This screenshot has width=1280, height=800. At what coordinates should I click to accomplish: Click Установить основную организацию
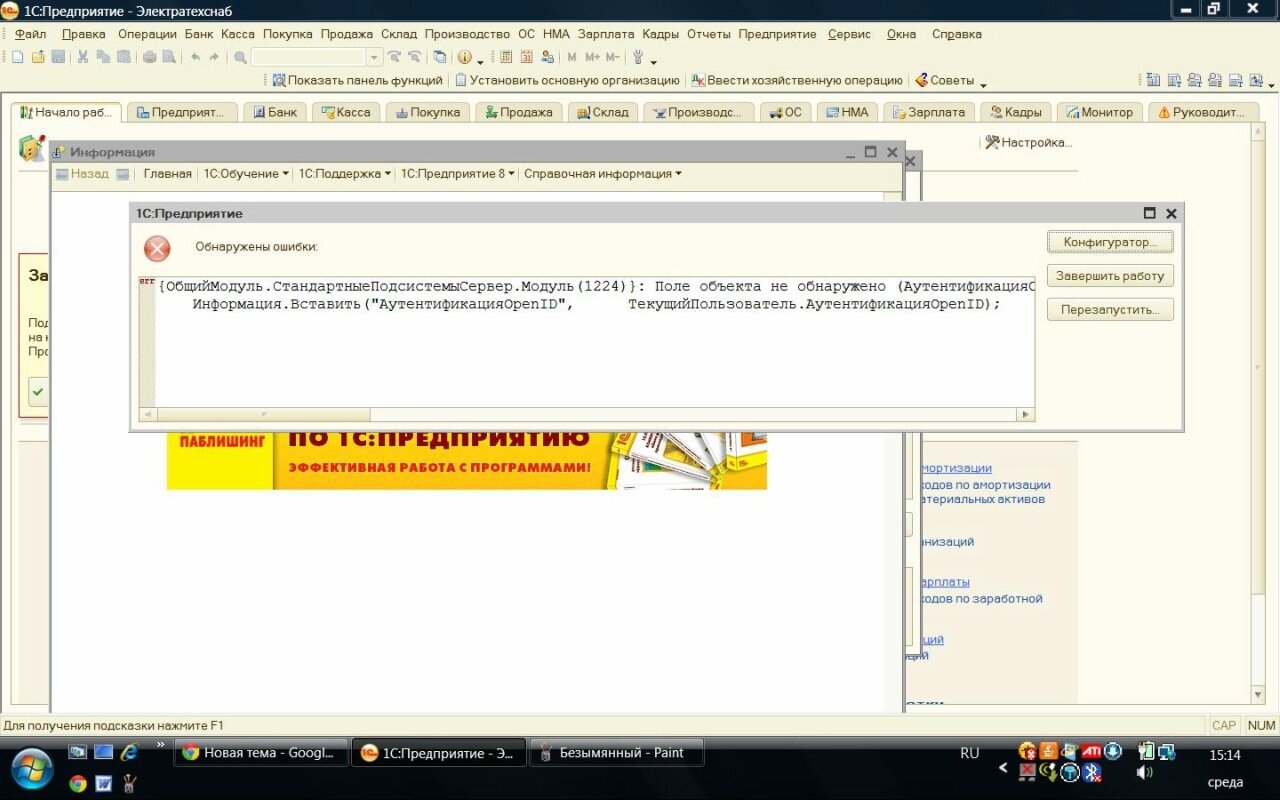567,80
